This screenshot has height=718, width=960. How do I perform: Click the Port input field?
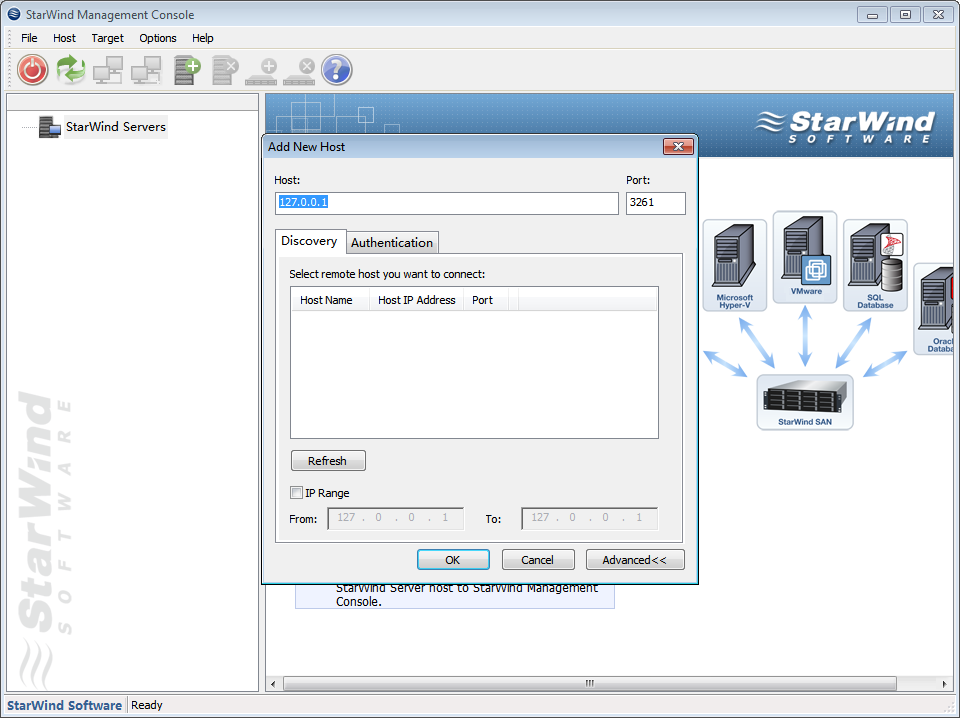pyautogui.click(x=656, y=203)
